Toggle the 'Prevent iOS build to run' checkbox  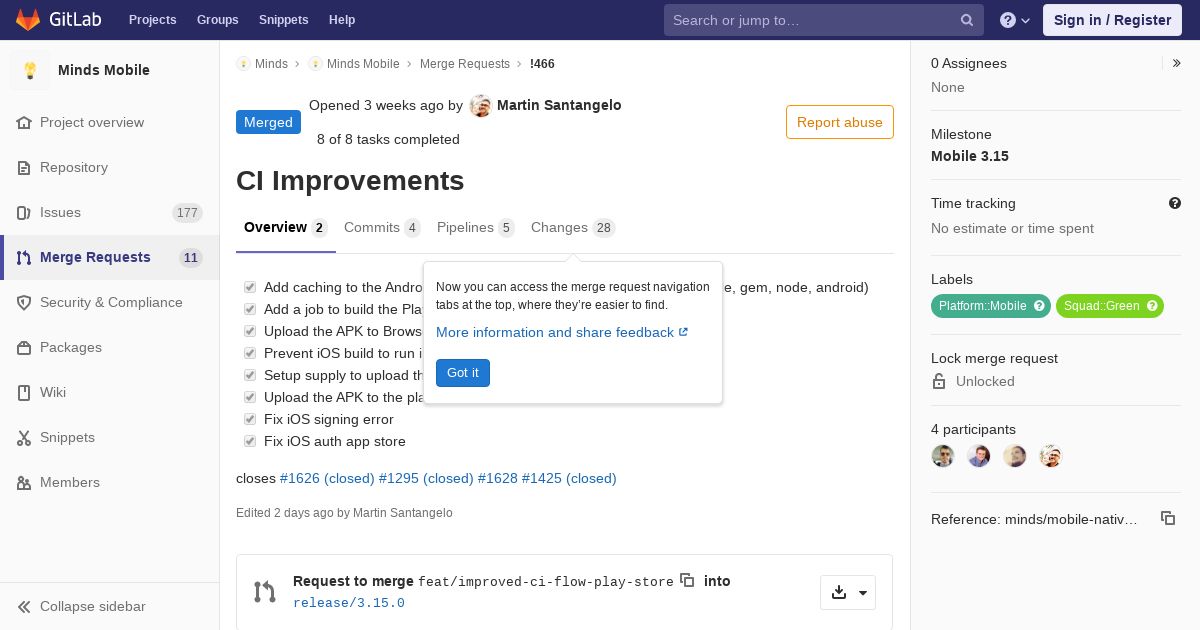click(x=250, y=353)
